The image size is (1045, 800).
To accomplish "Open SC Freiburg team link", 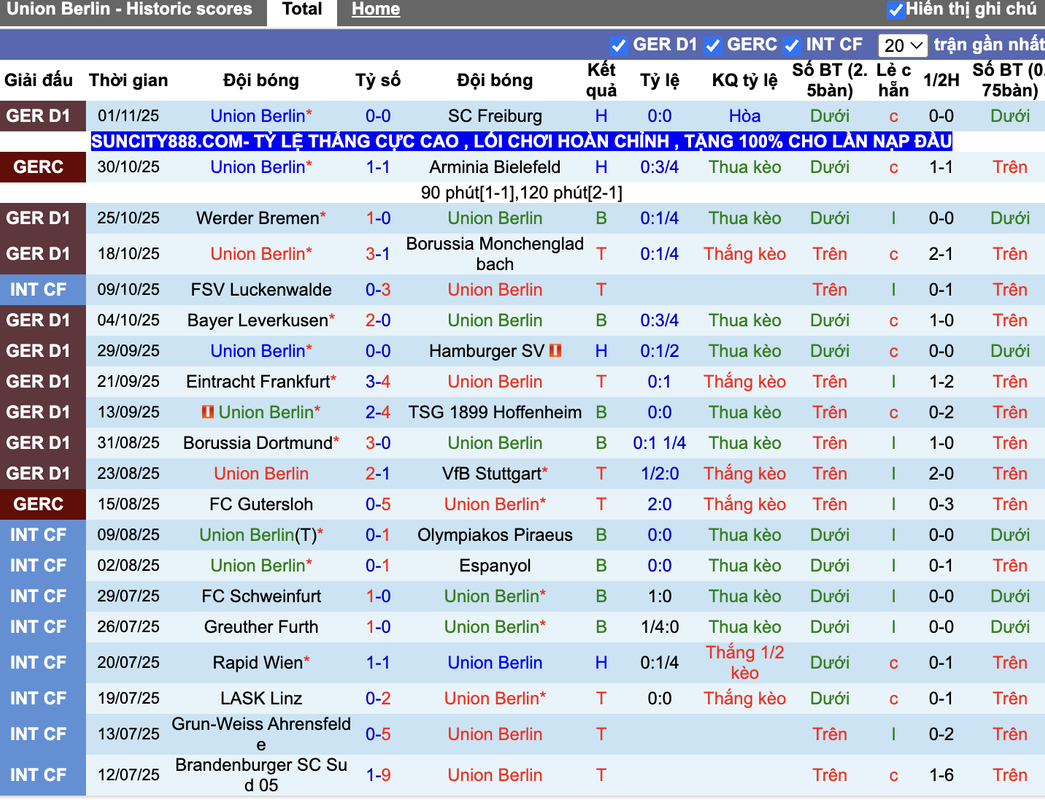I will [x=495, y=116].
